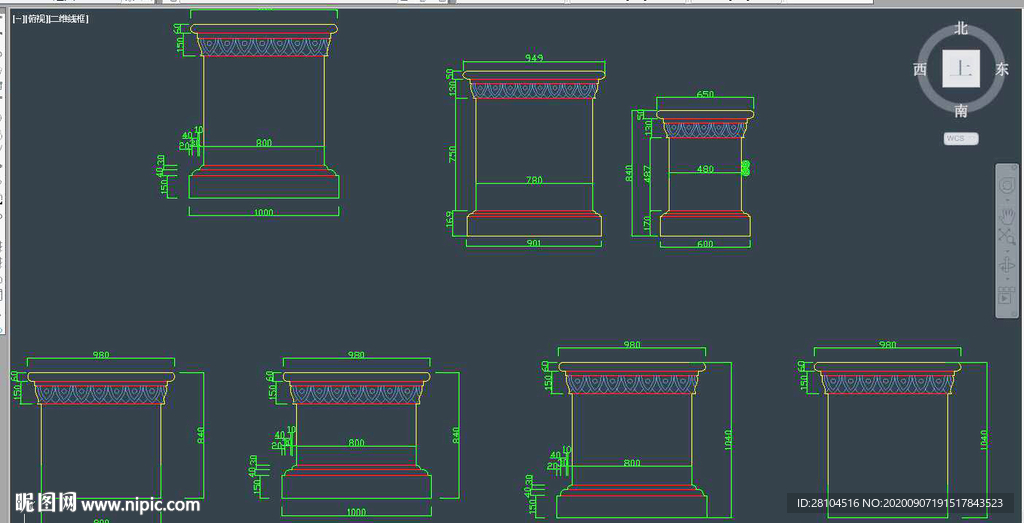This screenshot has height=523, width=1024.
Task: Rotate view to south via ViewCube 南
Action: [961, 111]
